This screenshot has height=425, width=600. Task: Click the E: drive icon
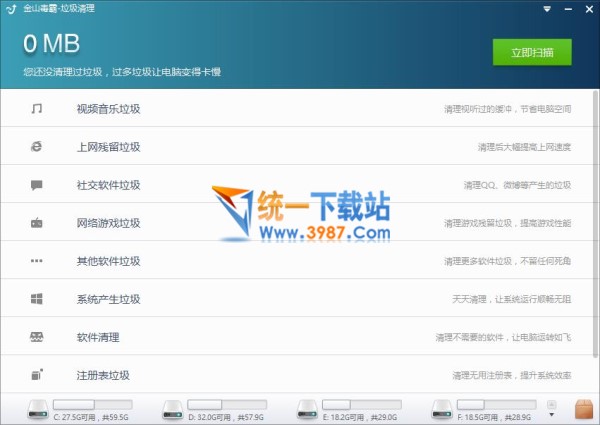[307, 410]
